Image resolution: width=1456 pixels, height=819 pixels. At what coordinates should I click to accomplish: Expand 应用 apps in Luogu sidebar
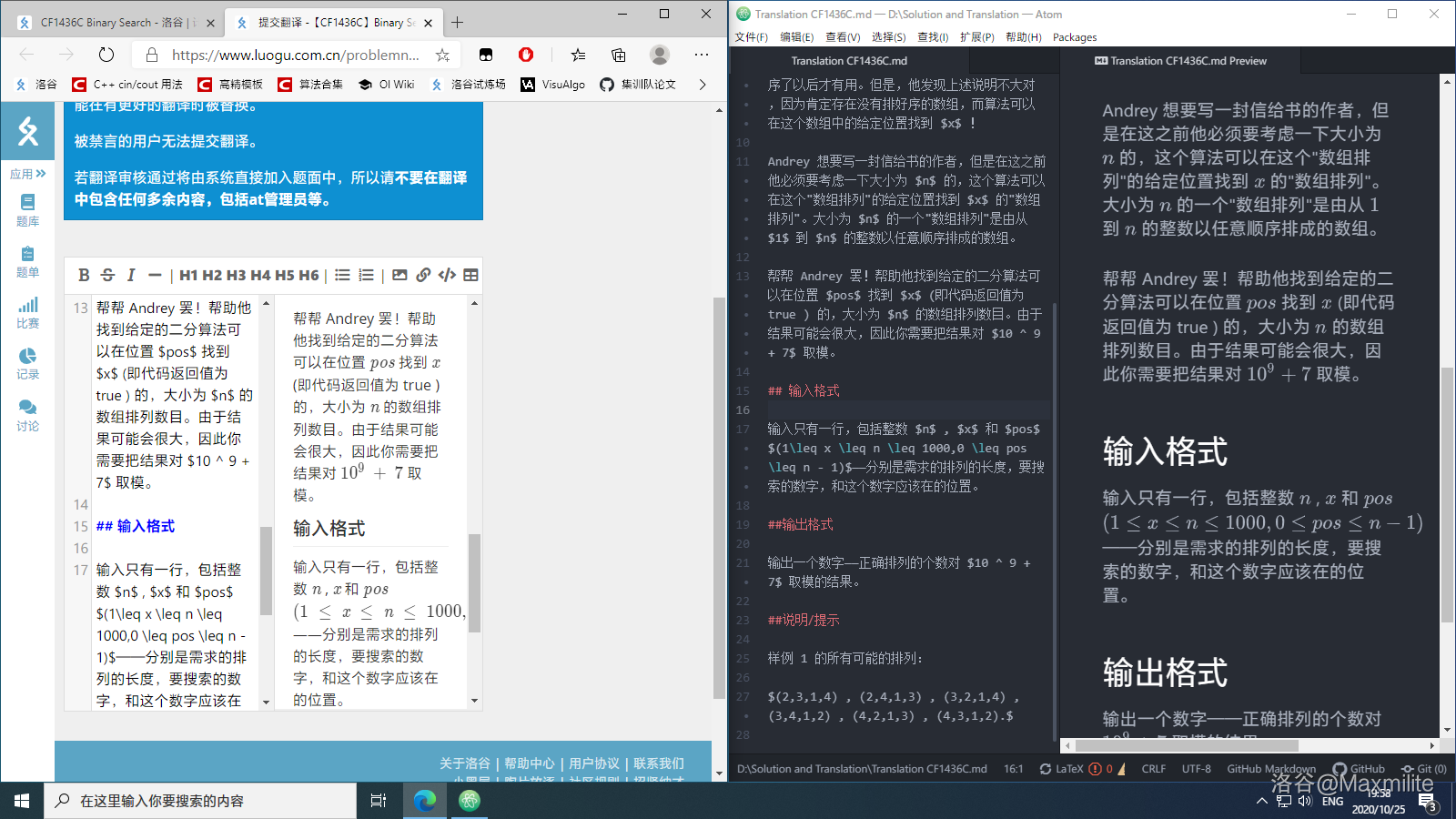pos(27,174)
